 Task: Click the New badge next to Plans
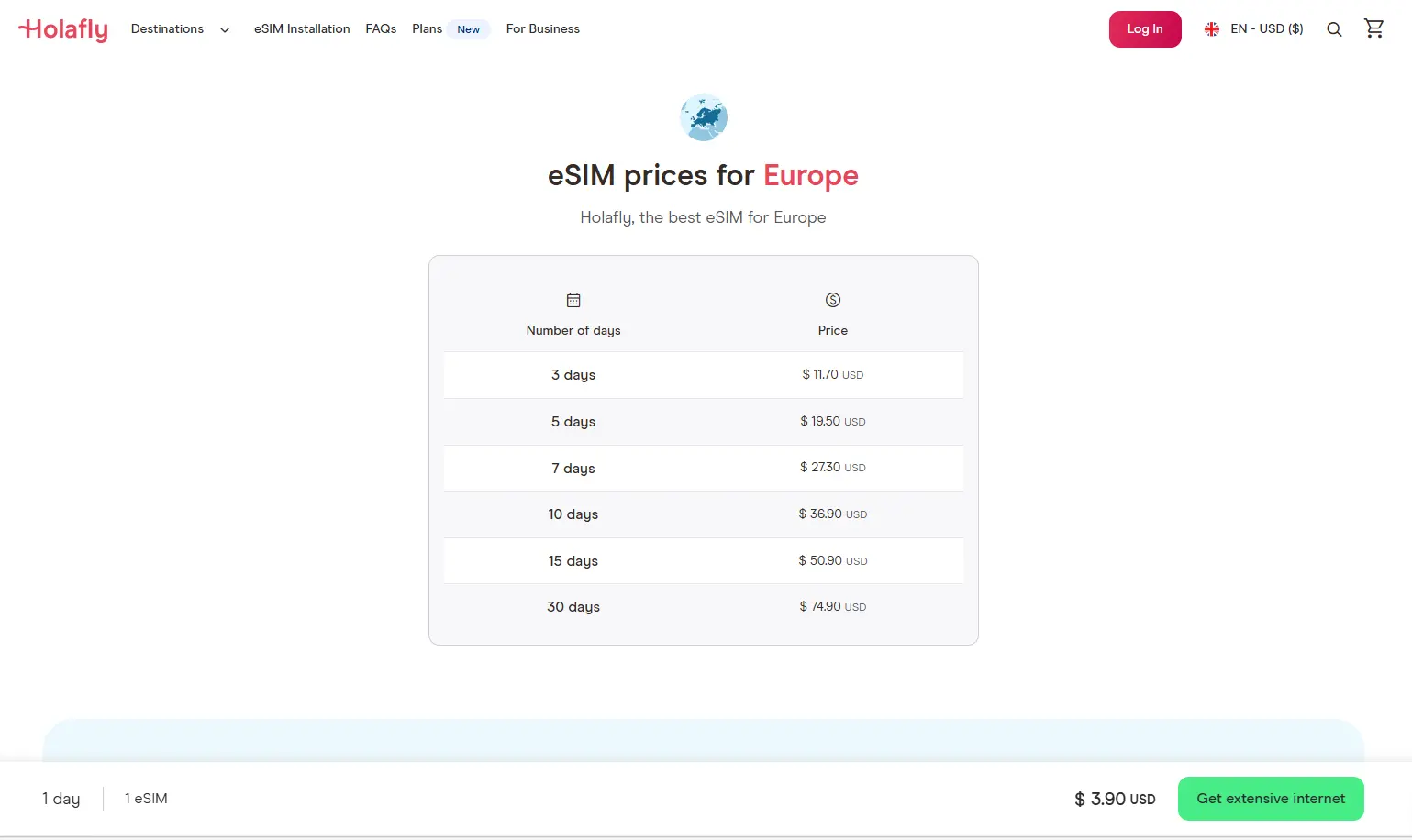468,28
